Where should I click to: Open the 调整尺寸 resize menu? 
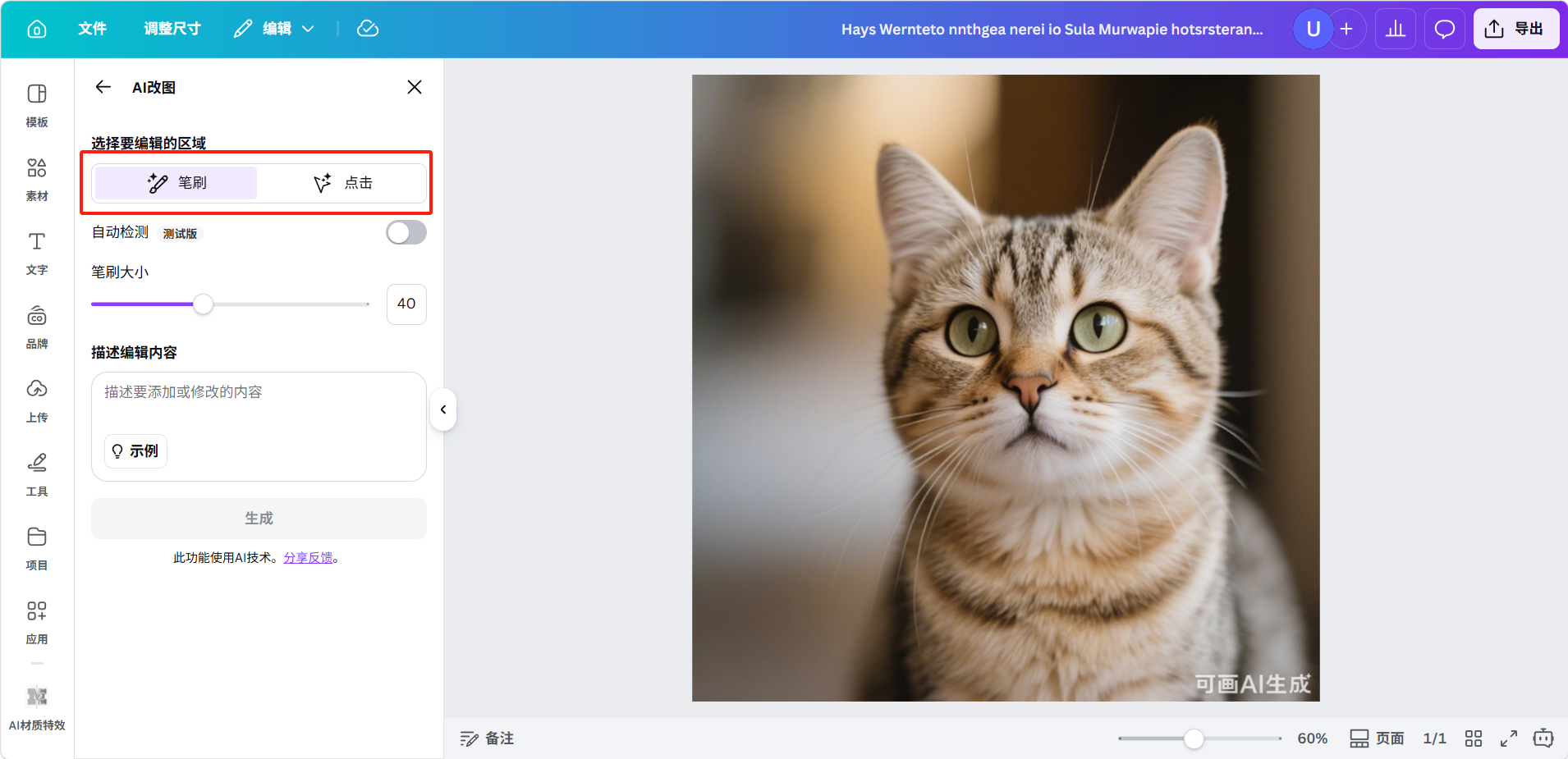click(x=172, y=29)
